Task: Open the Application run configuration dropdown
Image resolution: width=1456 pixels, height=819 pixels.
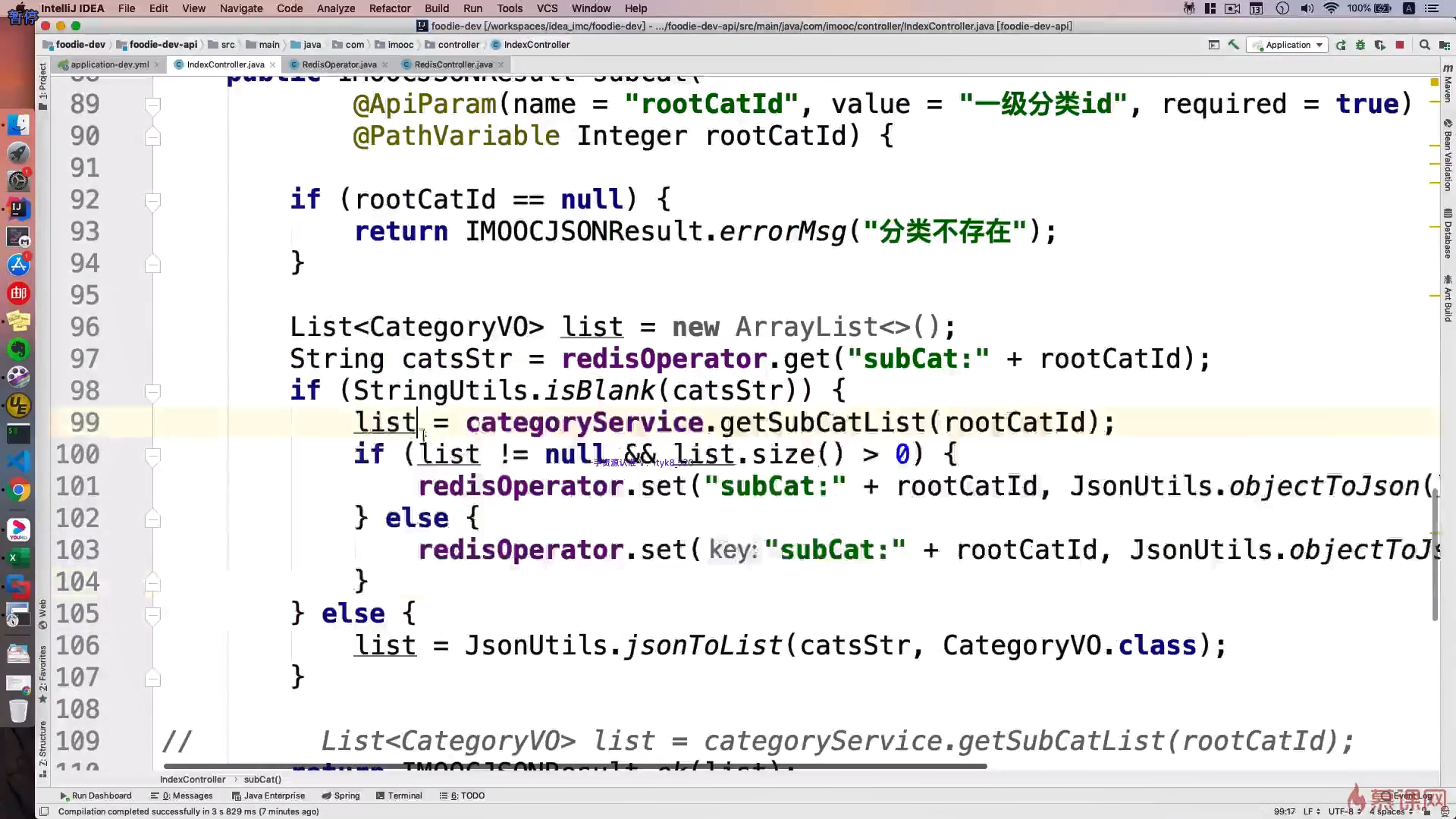Action: 1288,45
